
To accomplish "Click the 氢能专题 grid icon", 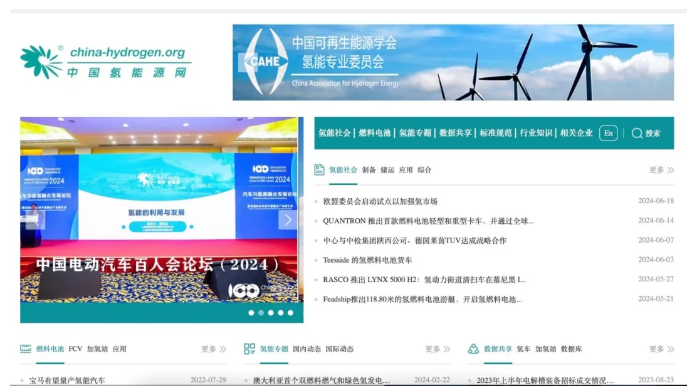I will pyautogui.click(x=250, y=349).
